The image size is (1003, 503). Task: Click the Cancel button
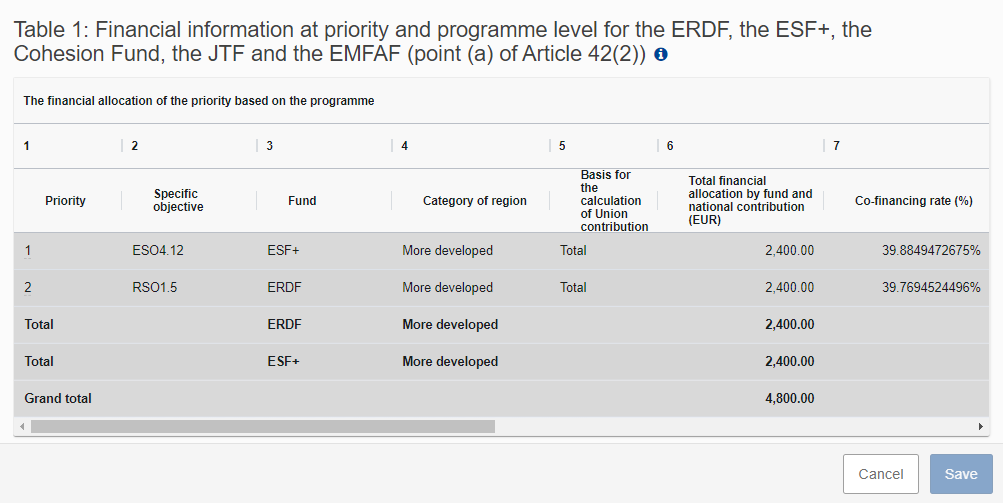881,474
